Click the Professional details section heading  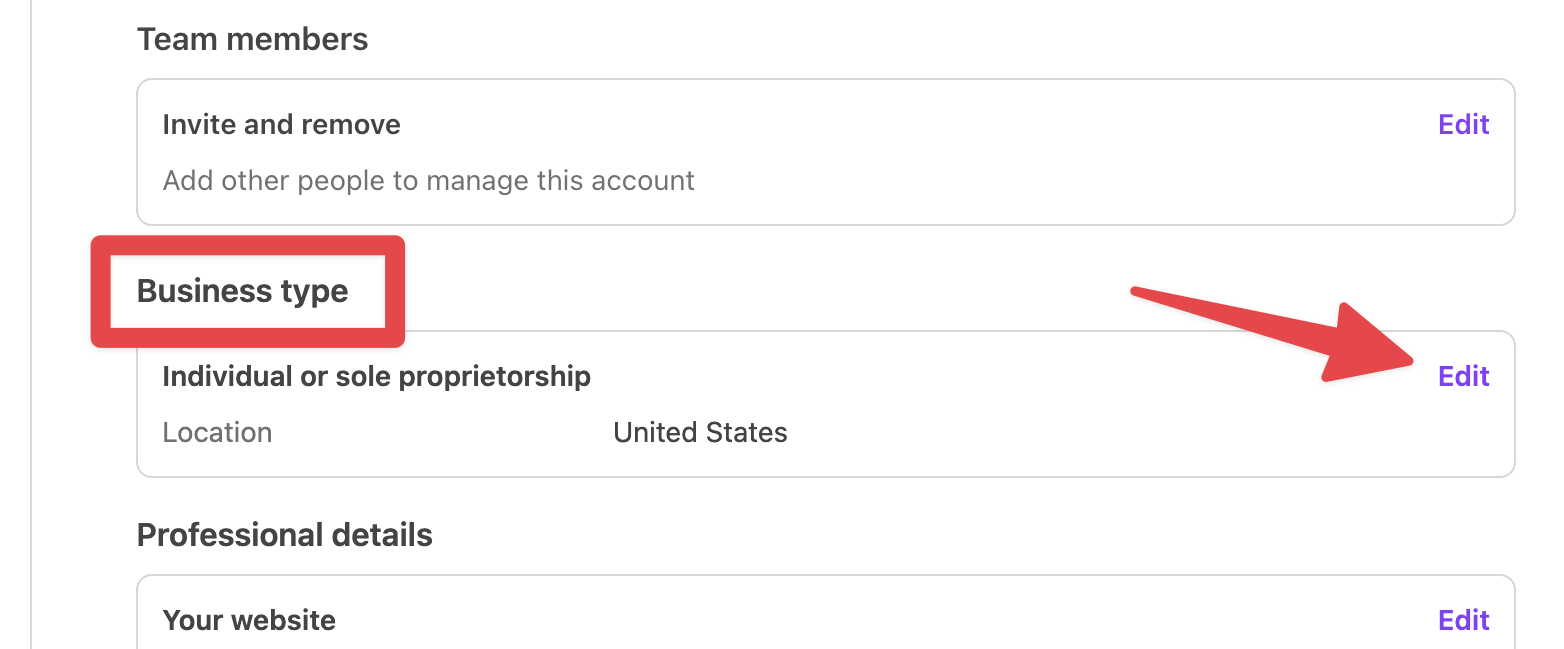click(284, 535)
